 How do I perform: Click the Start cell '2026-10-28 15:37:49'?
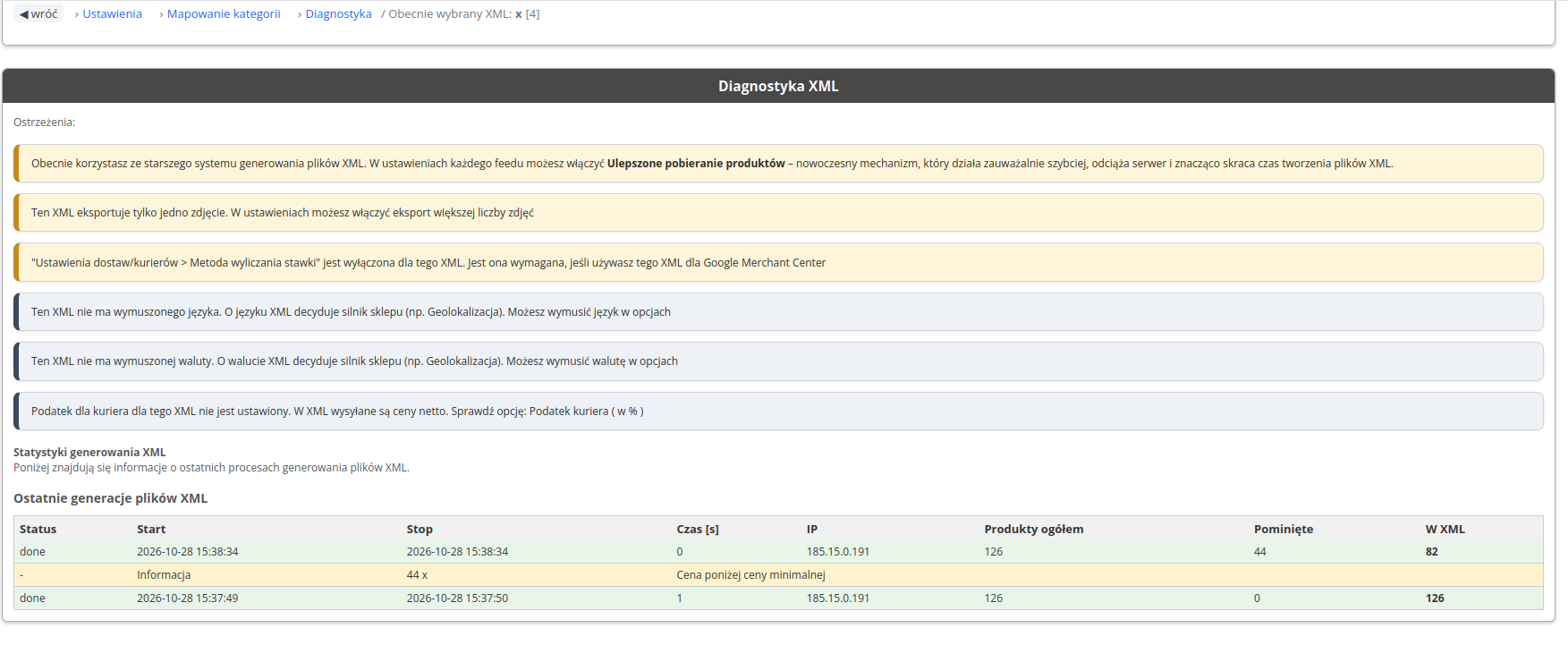point(188,598)
